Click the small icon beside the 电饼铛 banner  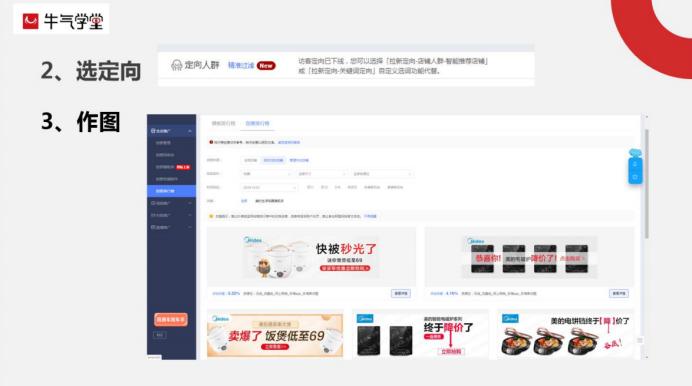(639, 340)
